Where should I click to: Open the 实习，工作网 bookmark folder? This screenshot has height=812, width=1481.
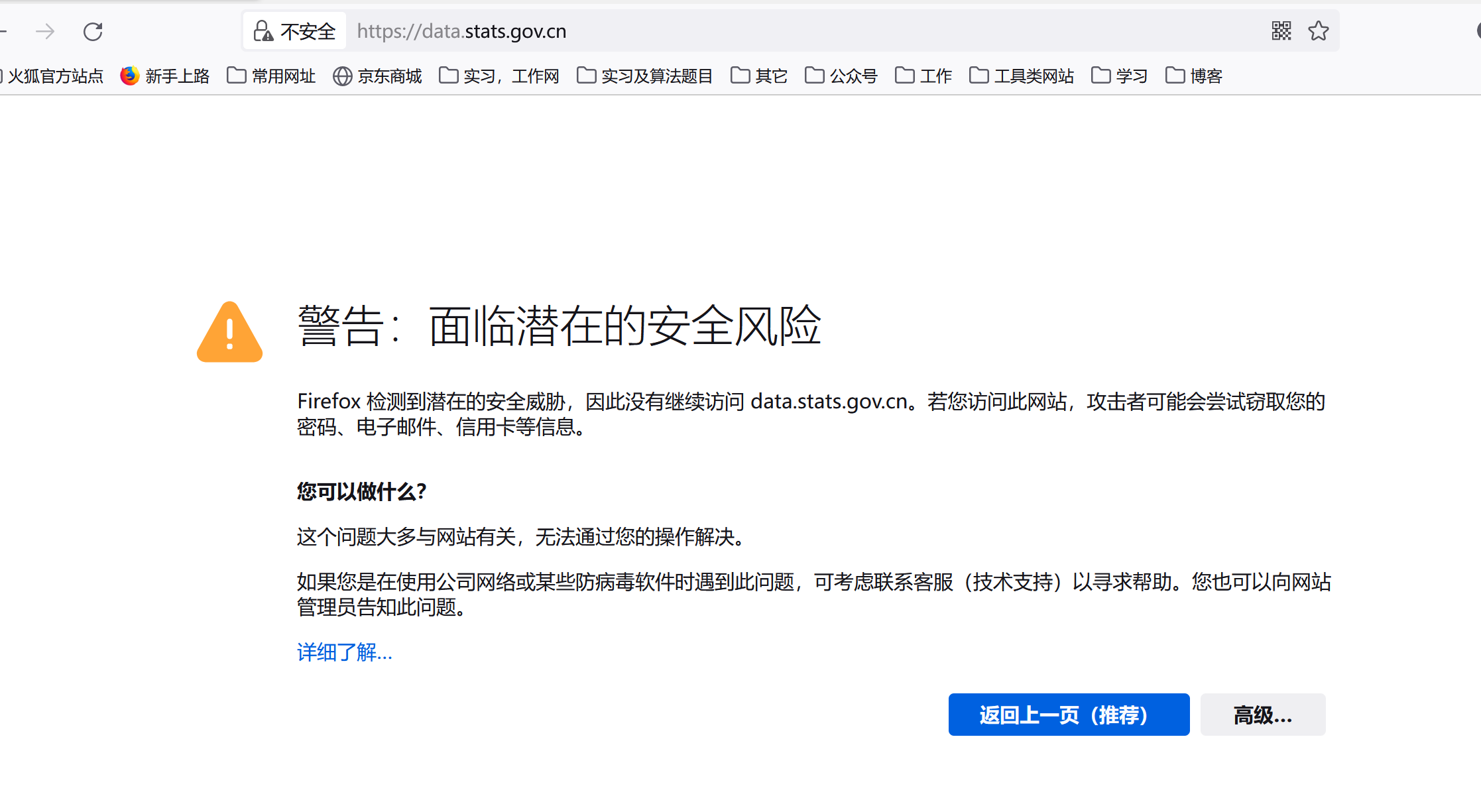click(499, 76)
